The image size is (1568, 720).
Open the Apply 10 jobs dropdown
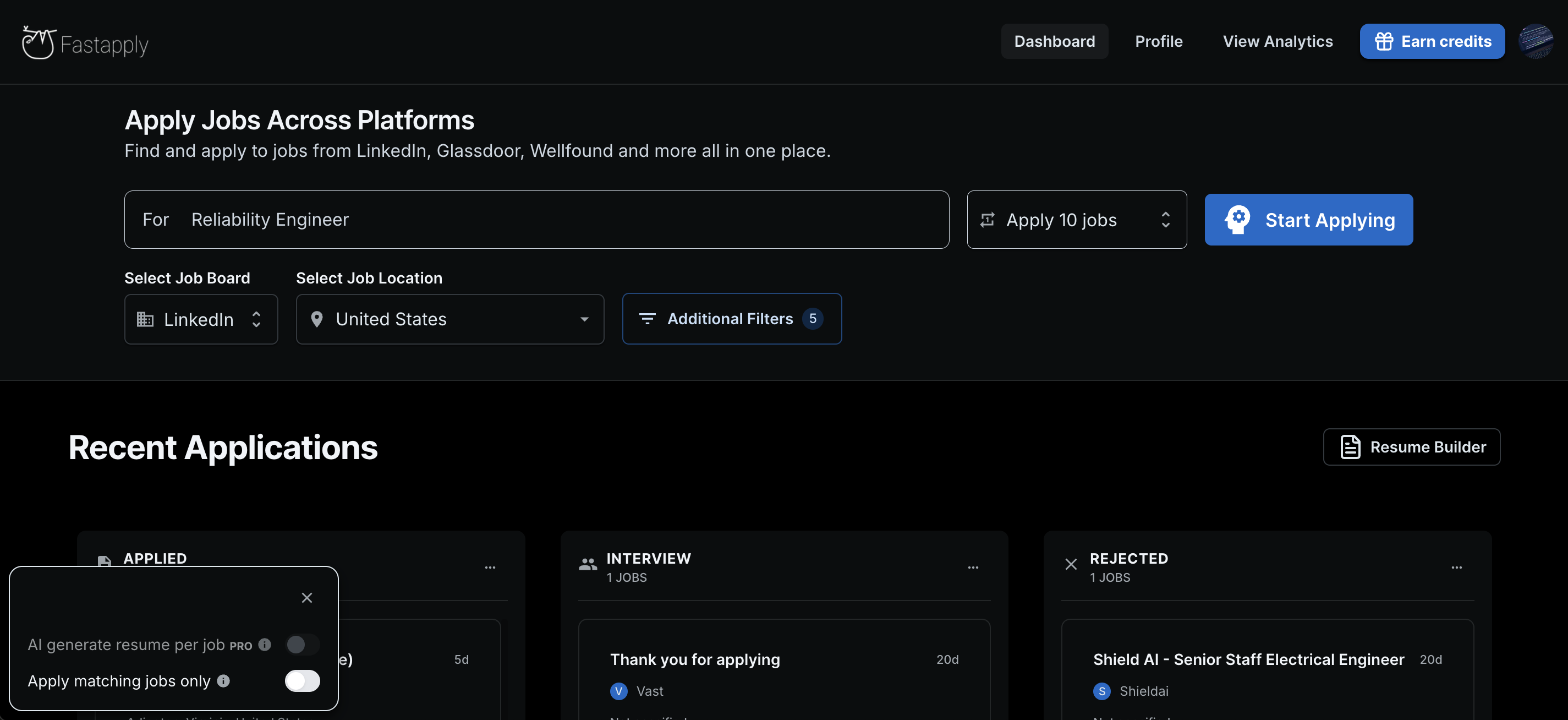(x=1076, y=219)
